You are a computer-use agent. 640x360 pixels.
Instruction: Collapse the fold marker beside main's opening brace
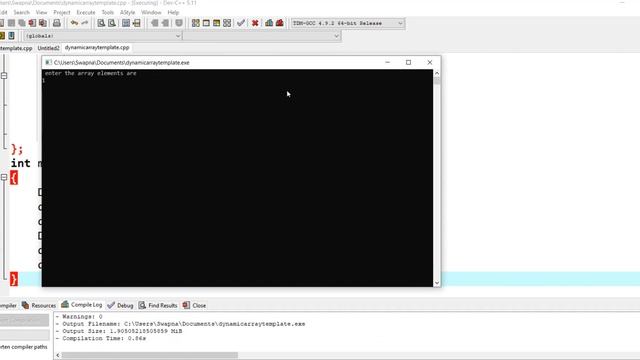[4, 178]
